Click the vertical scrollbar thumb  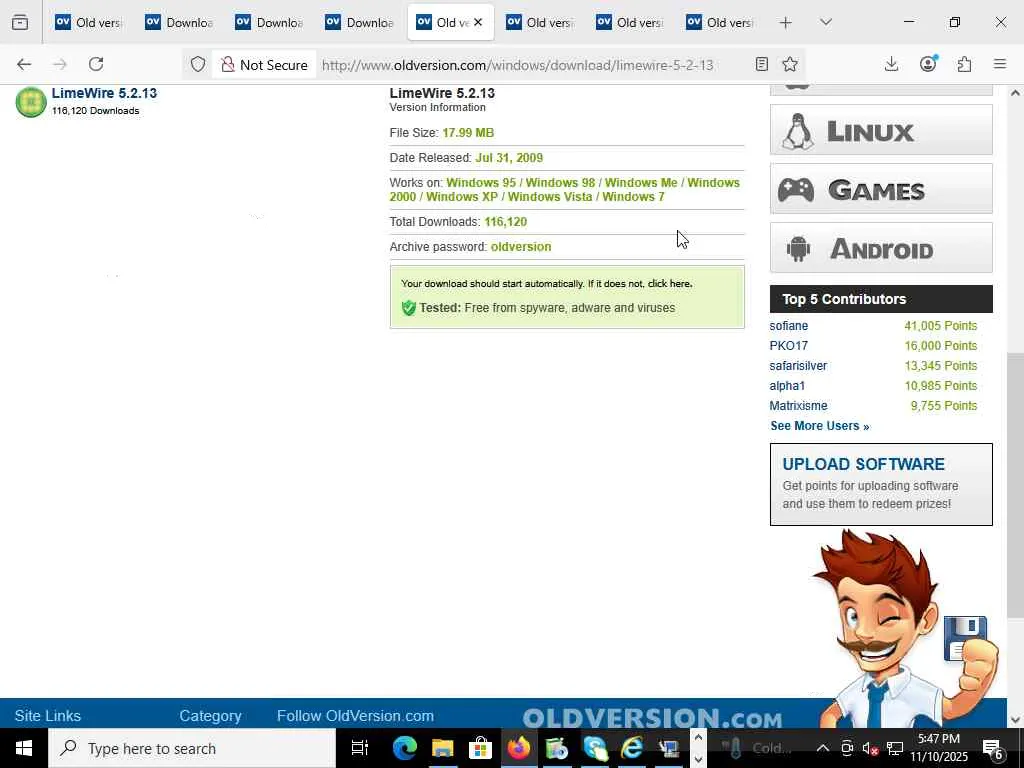pyautogui.click(x=1015, y=485)
